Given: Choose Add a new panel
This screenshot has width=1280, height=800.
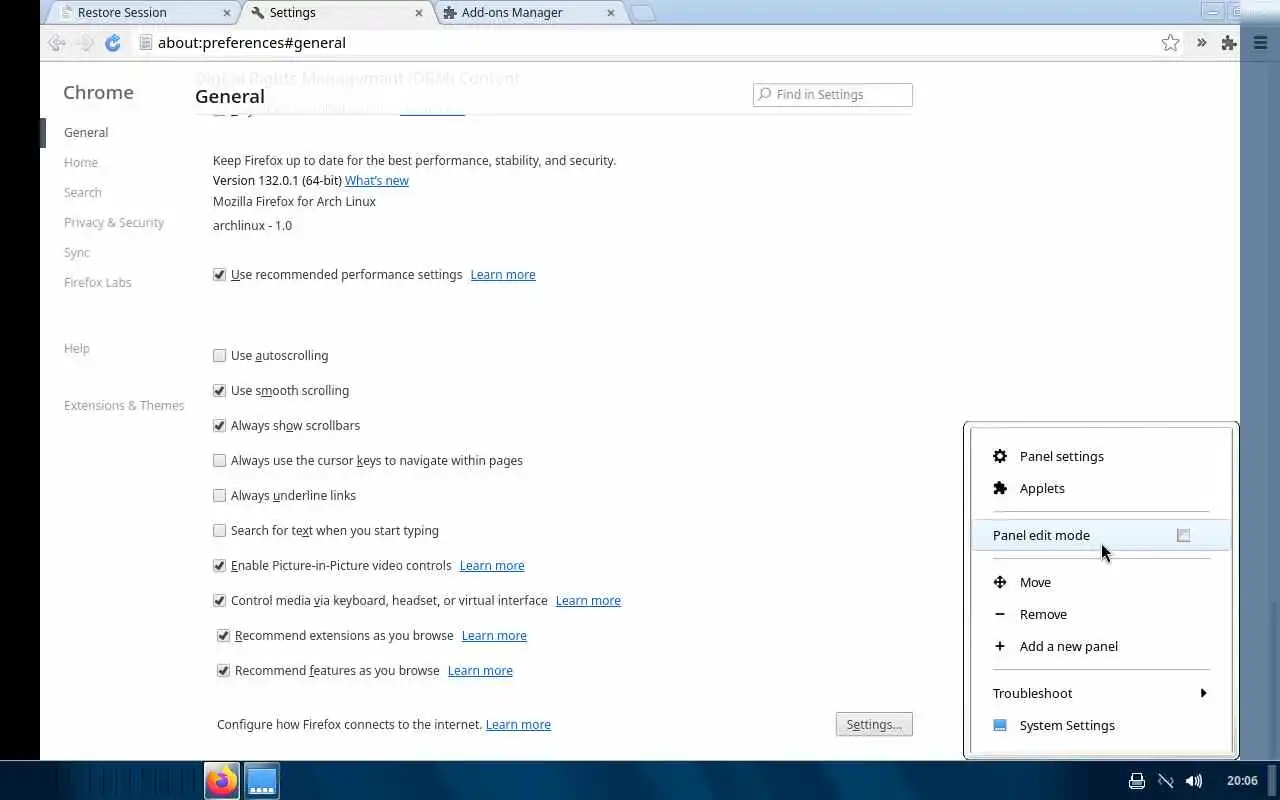Looking at the screenshot, I should 1100,646.
